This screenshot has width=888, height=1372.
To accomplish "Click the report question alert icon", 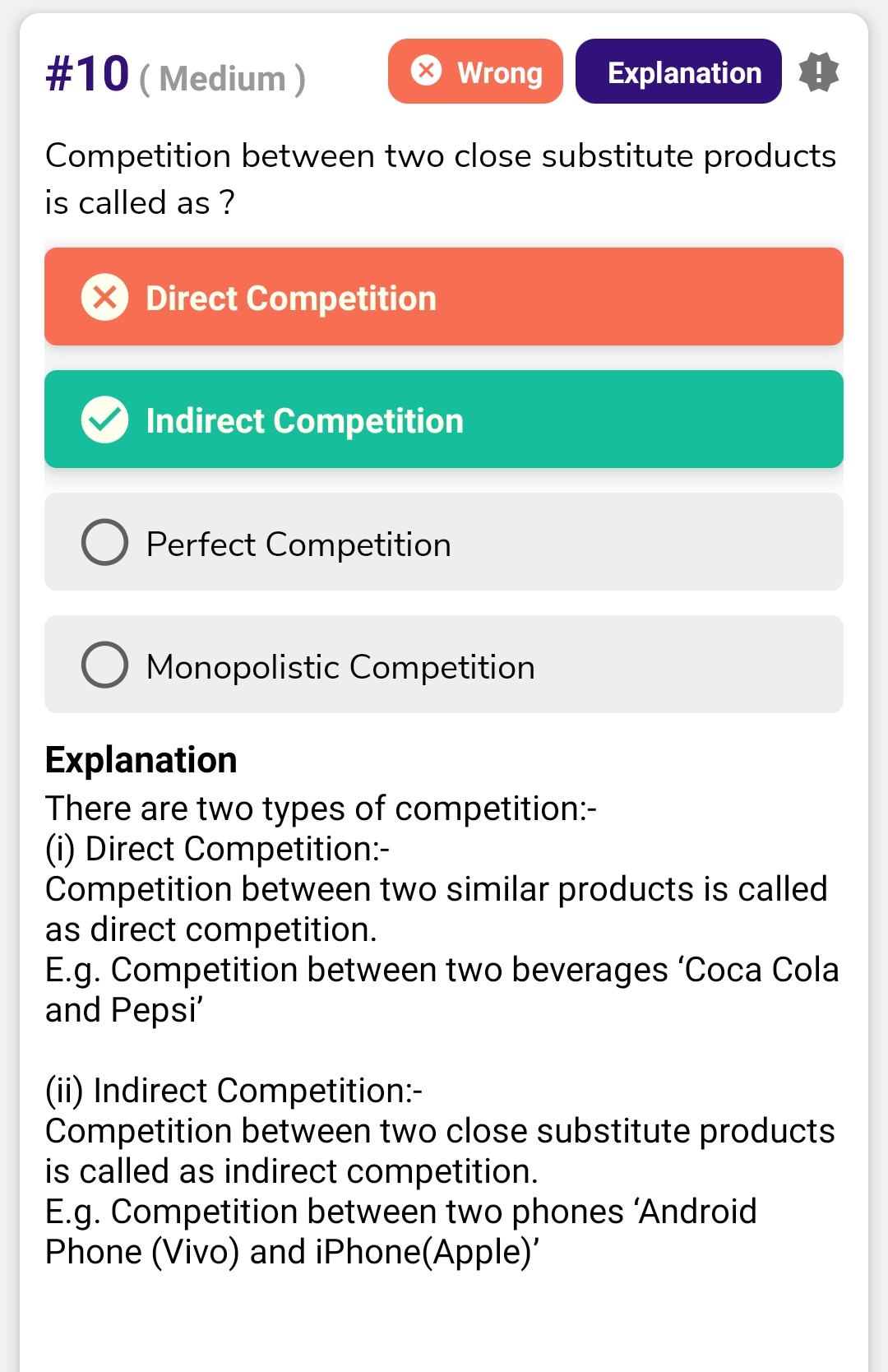I will tap(818, 72).
